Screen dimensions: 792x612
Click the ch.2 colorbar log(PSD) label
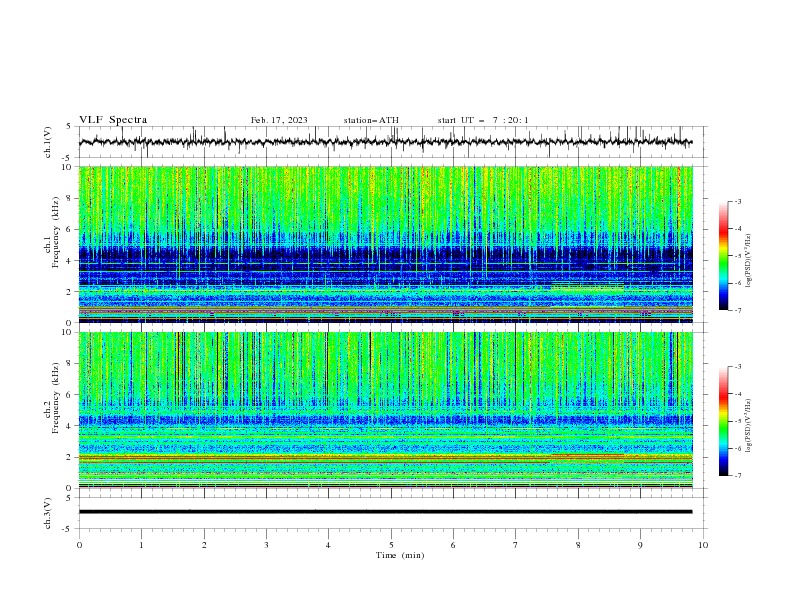[x=749, y=425]
